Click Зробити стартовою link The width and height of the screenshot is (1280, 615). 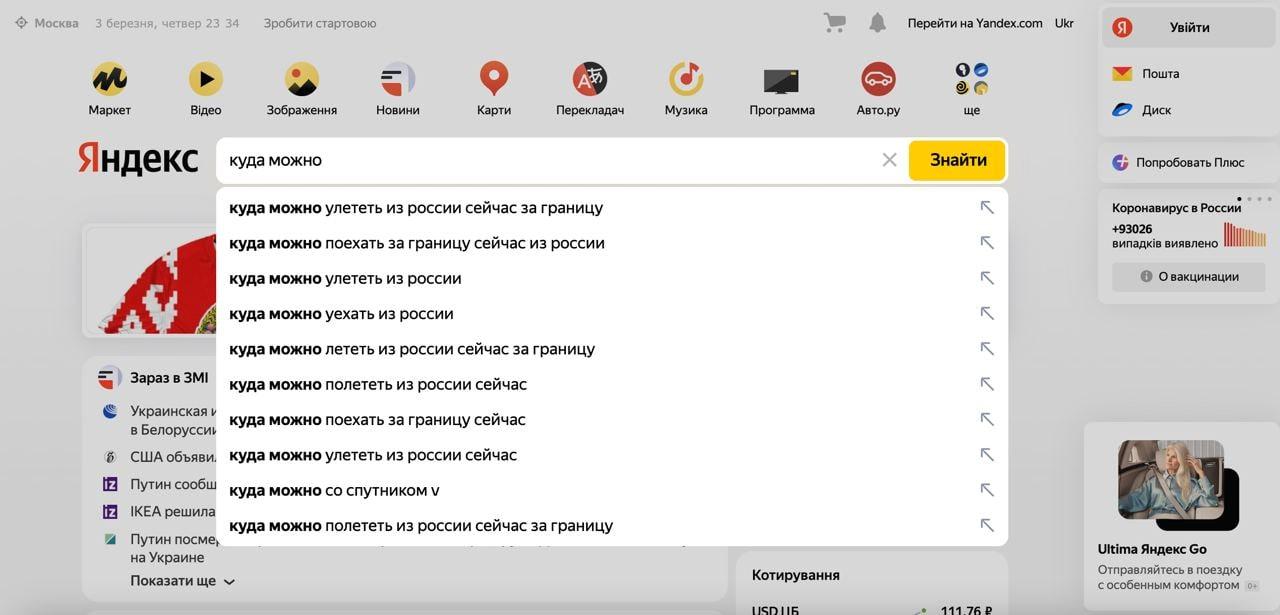click(320, 23)
